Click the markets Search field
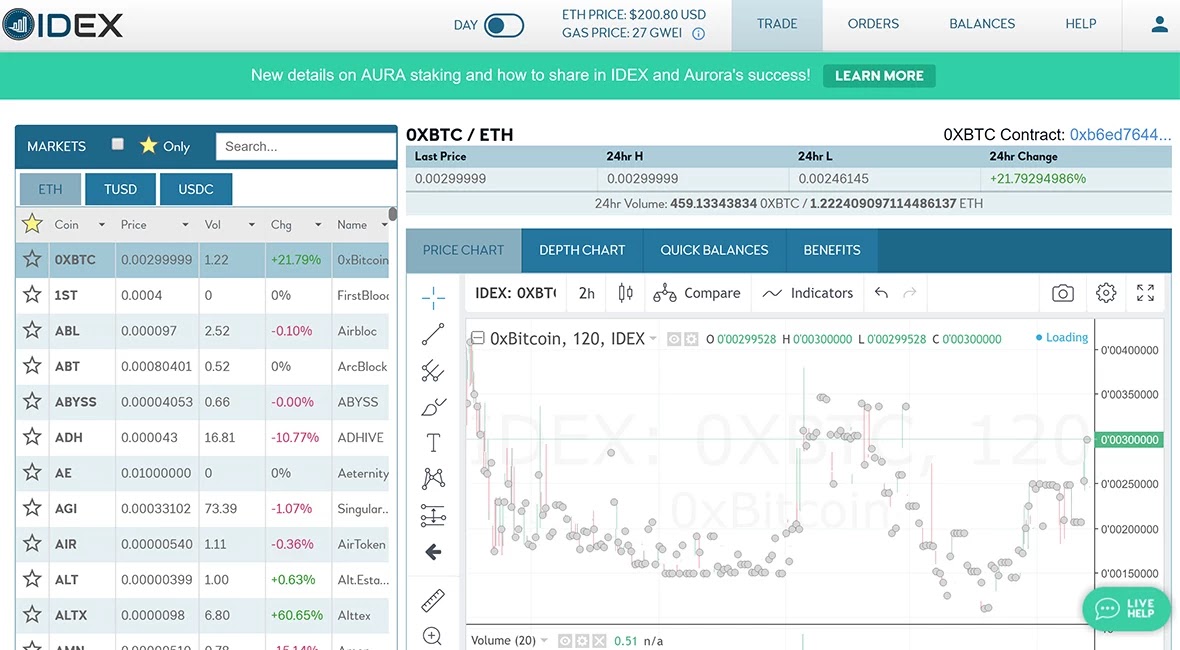This screenshot has width=1180, height=650. point(306,146)
